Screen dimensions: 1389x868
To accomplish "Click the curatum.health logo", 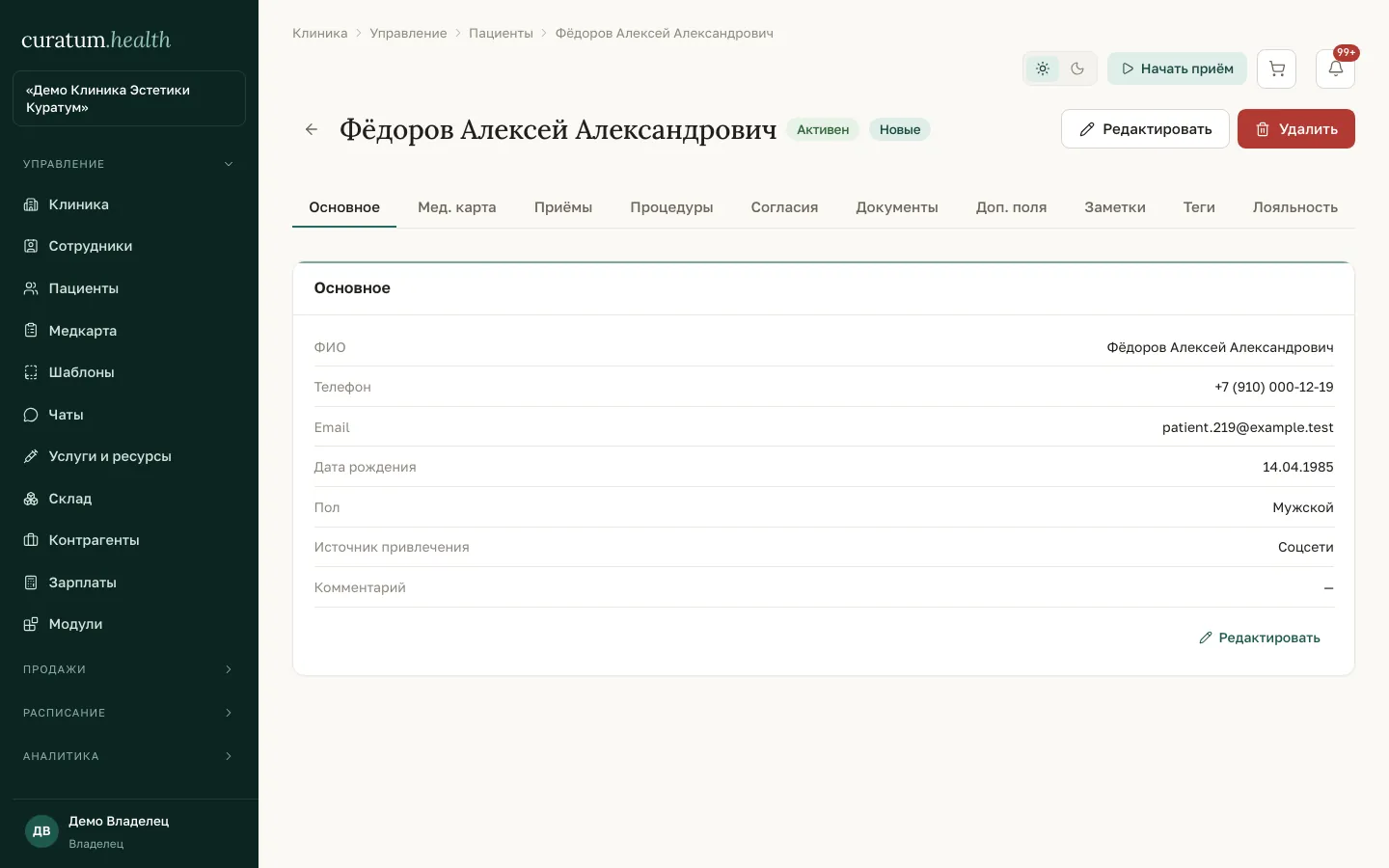I will [x=95, y=40].
